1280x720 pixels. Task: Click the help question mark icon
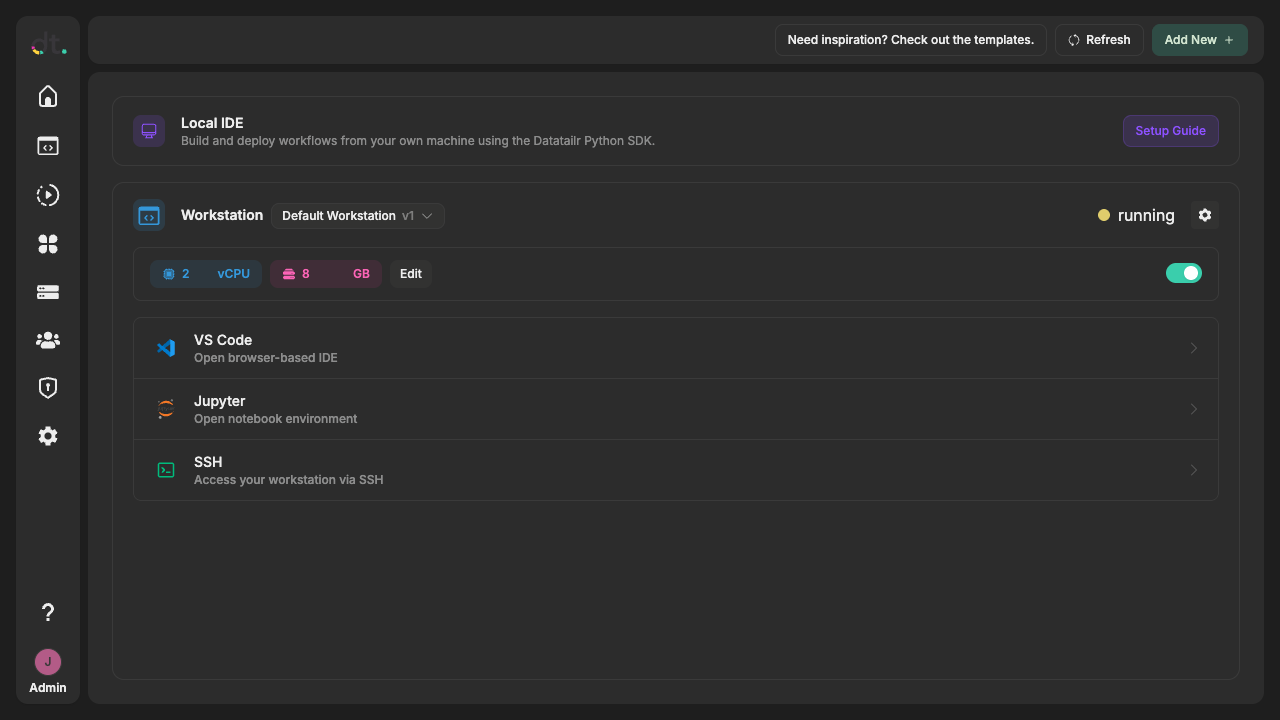click(47, 611)
